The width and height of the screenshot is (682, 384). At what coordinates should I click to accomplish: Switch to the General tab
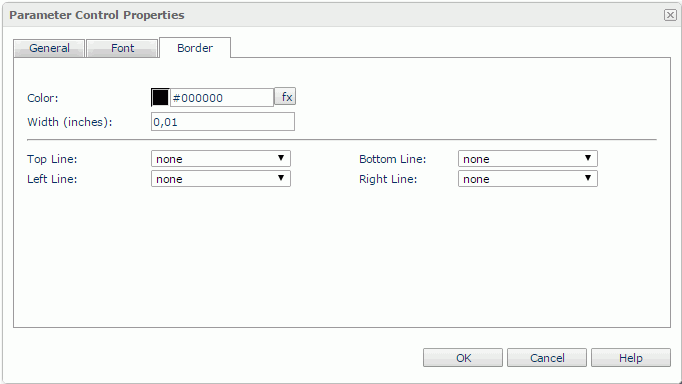pyautogui.click(x=49, y=48)
